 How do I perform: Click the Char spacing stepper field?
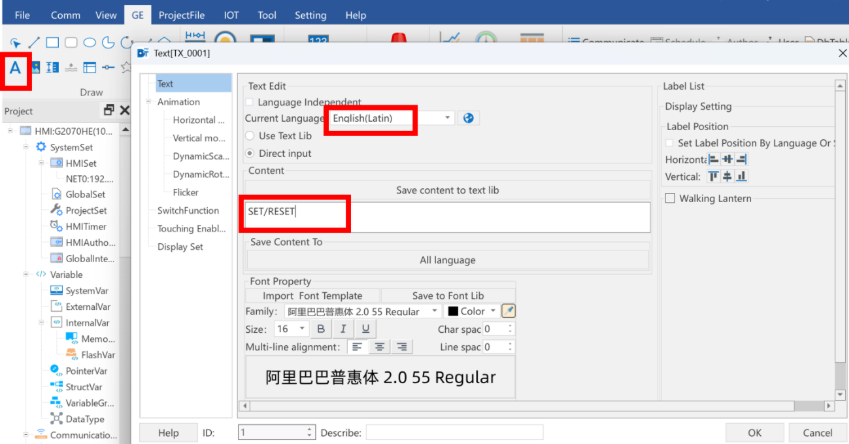[x=498, y=329]
